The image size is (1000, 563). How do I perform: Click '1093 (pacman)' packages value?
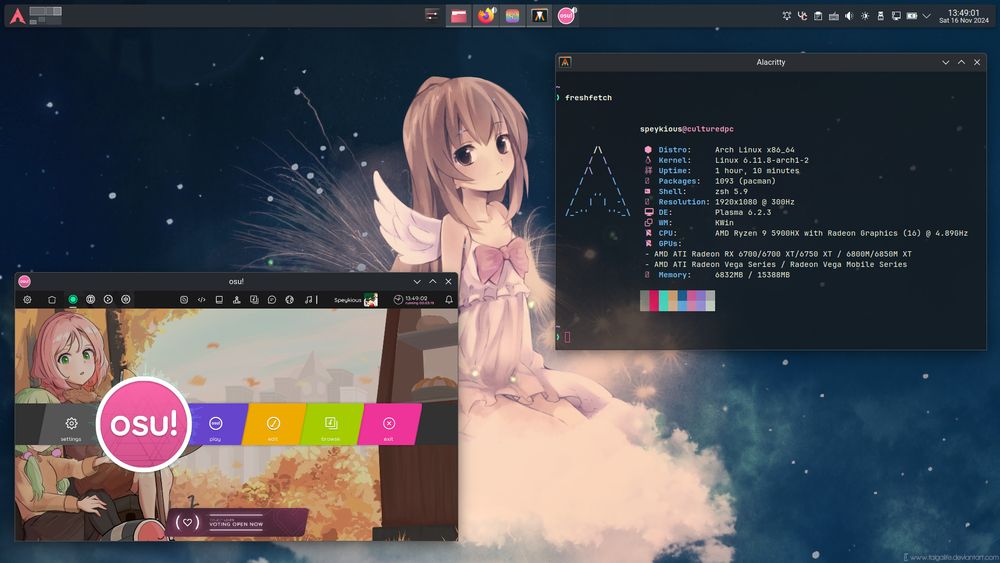click(x=745, y=181)
